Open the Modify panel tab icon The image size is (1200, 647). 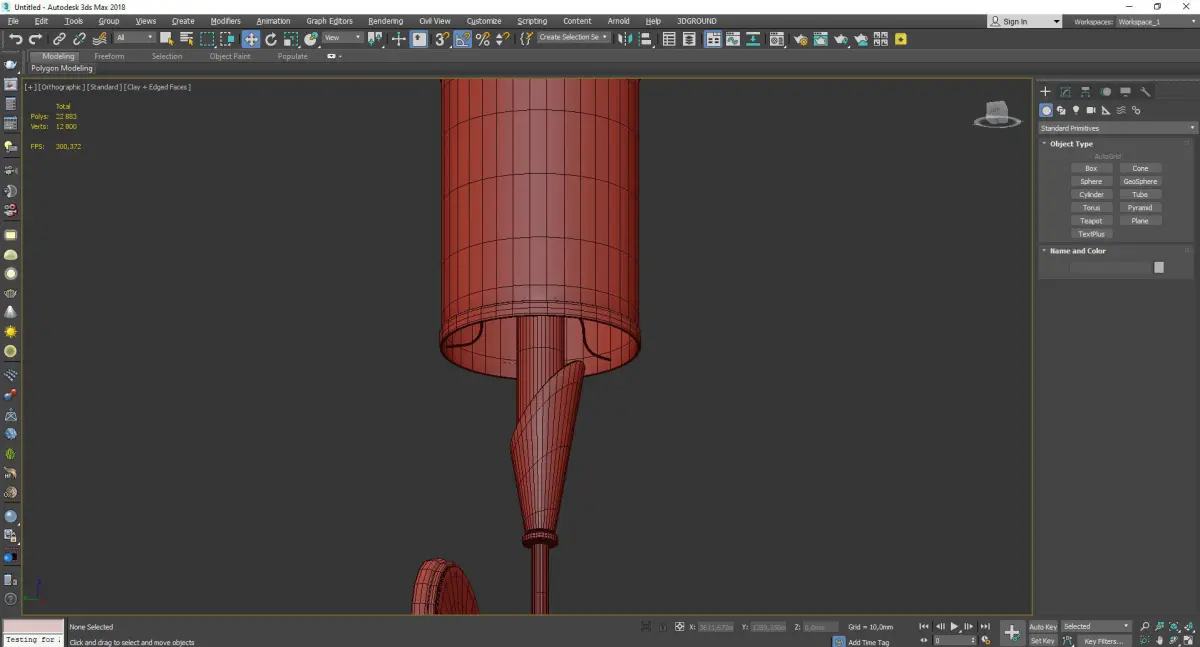pos(1065,92)
